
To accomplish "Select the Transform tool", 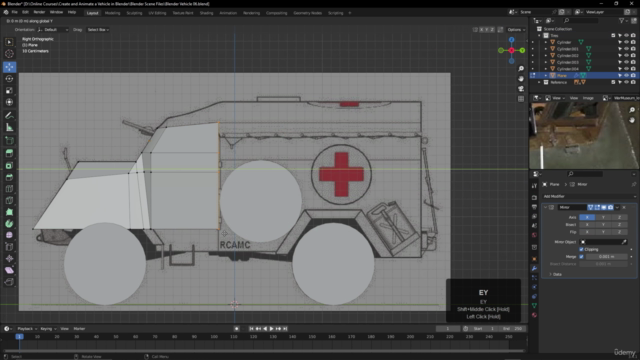I will tap(9, 102).
